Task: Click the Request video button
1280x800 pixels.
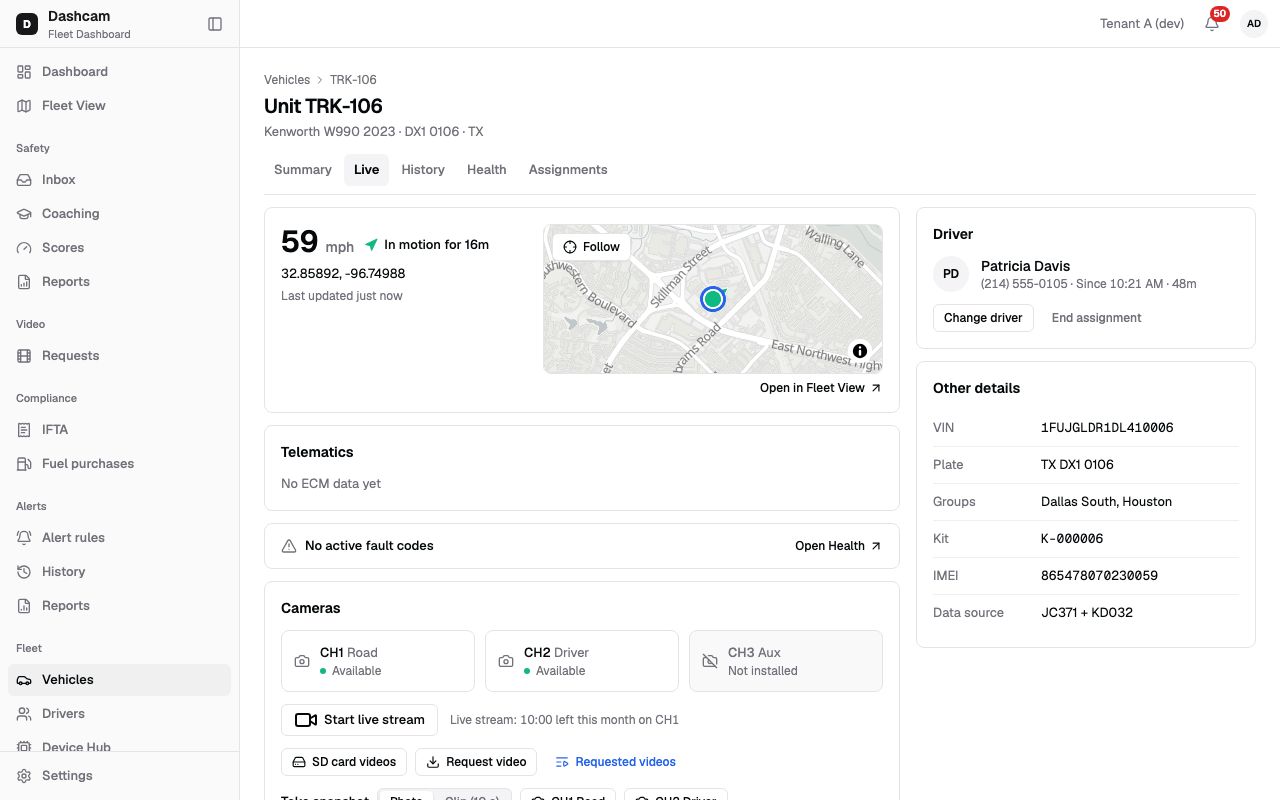Action: (476, 762)
